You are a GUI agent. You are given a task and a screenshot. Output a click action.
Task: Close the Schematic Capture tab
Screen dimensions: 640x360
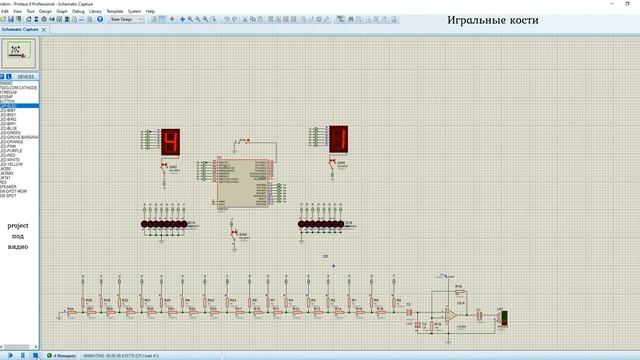click(44, 29)
